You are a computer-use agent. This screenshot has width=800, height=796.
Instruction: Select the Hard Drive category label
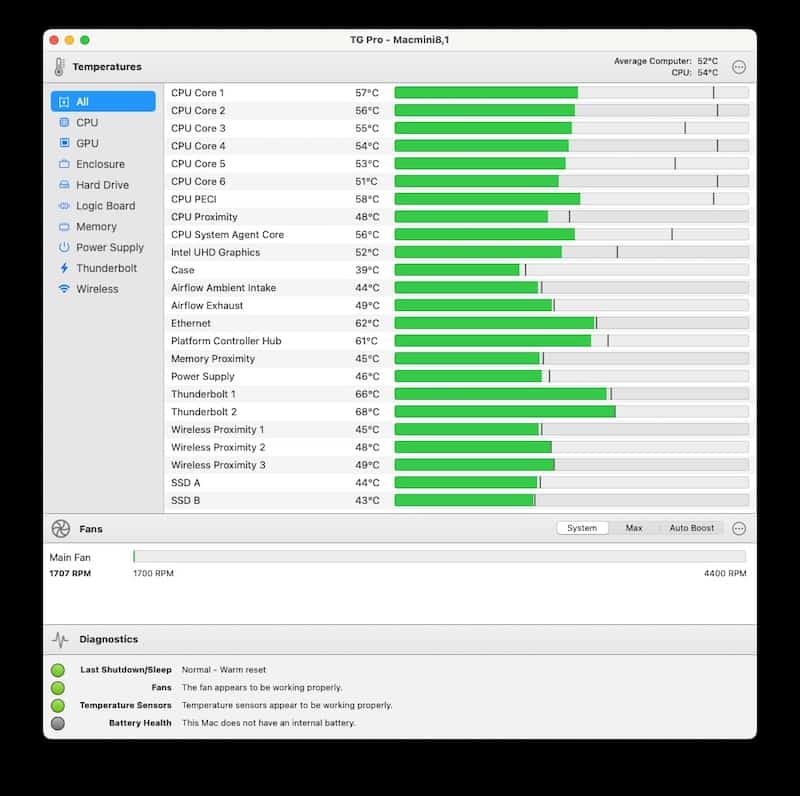[103, 185]
